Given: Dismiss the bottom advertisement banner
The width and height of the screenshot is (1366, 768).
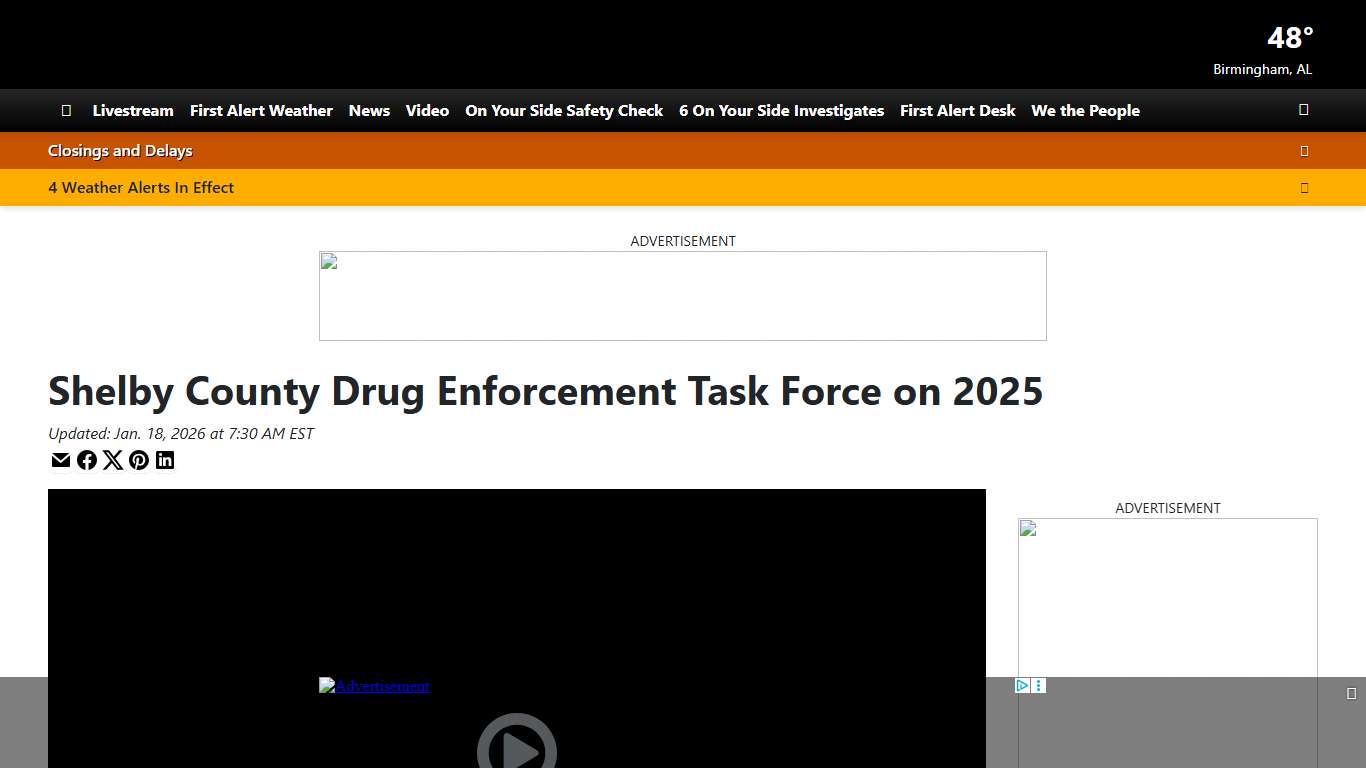Looking at the screenshot, I should coord(1353,691).
